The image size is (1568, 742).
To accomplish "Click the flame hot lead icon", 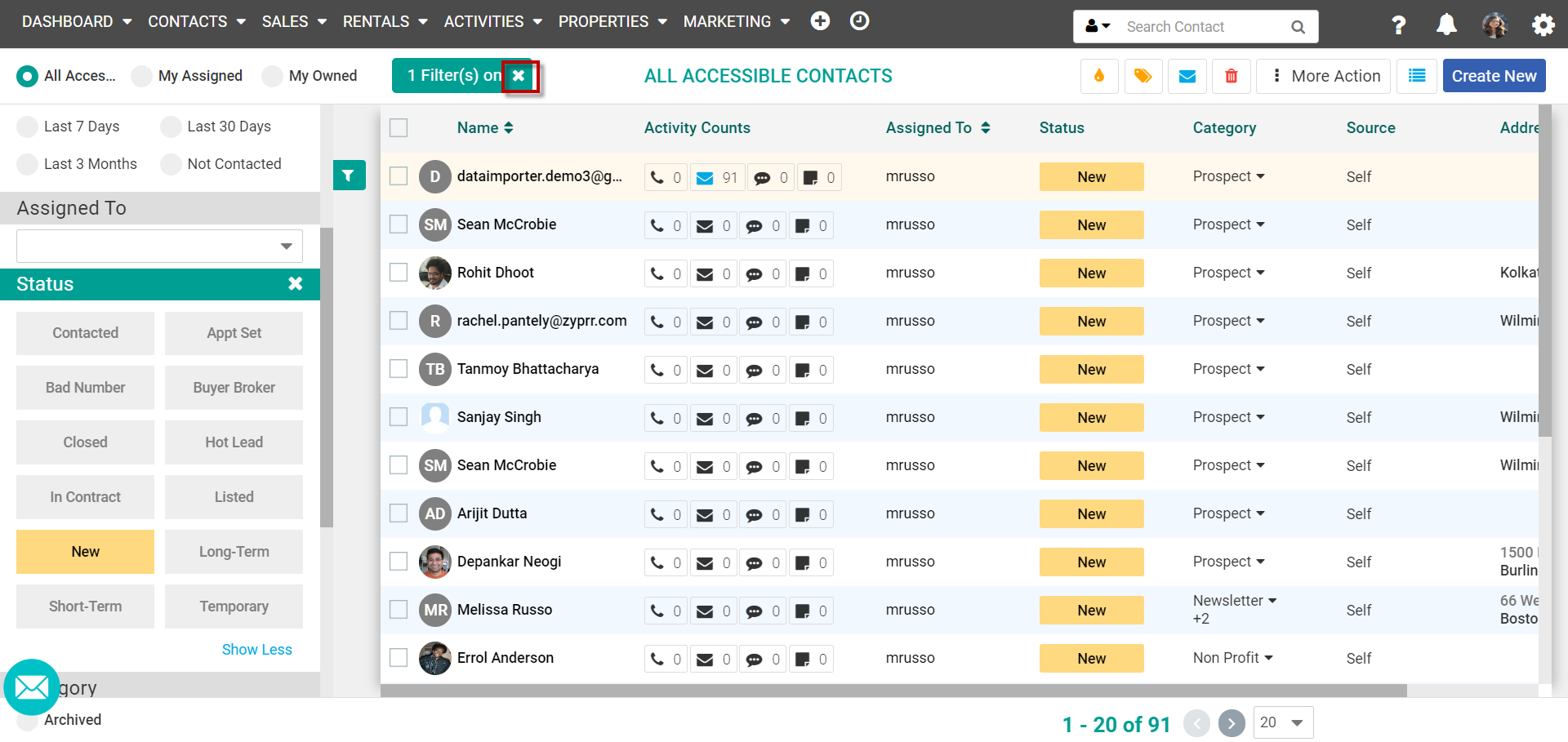I will click(1099, 76).
